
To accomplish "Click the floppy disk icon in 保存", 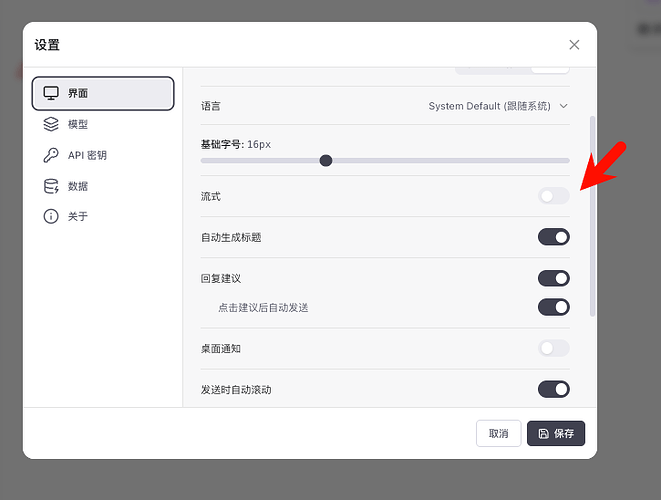I will coord(544,433).
